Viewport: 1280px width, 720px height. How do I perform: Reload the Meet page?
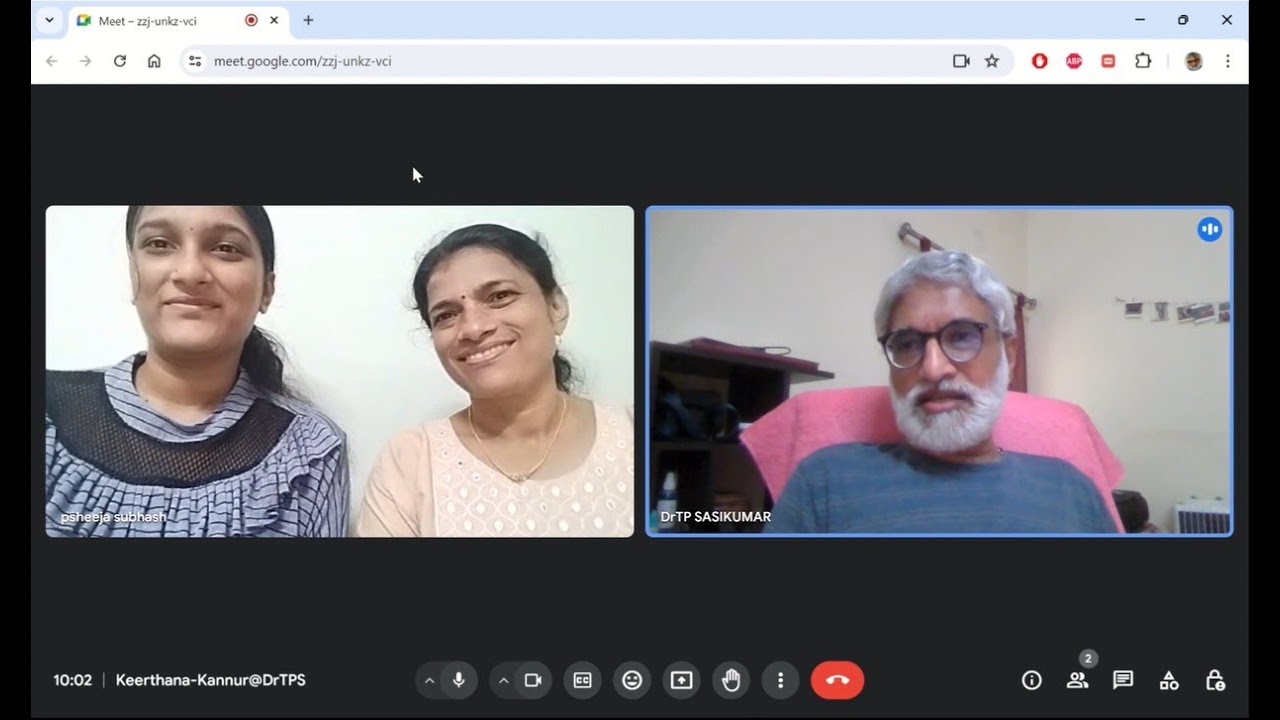point(120,61)
